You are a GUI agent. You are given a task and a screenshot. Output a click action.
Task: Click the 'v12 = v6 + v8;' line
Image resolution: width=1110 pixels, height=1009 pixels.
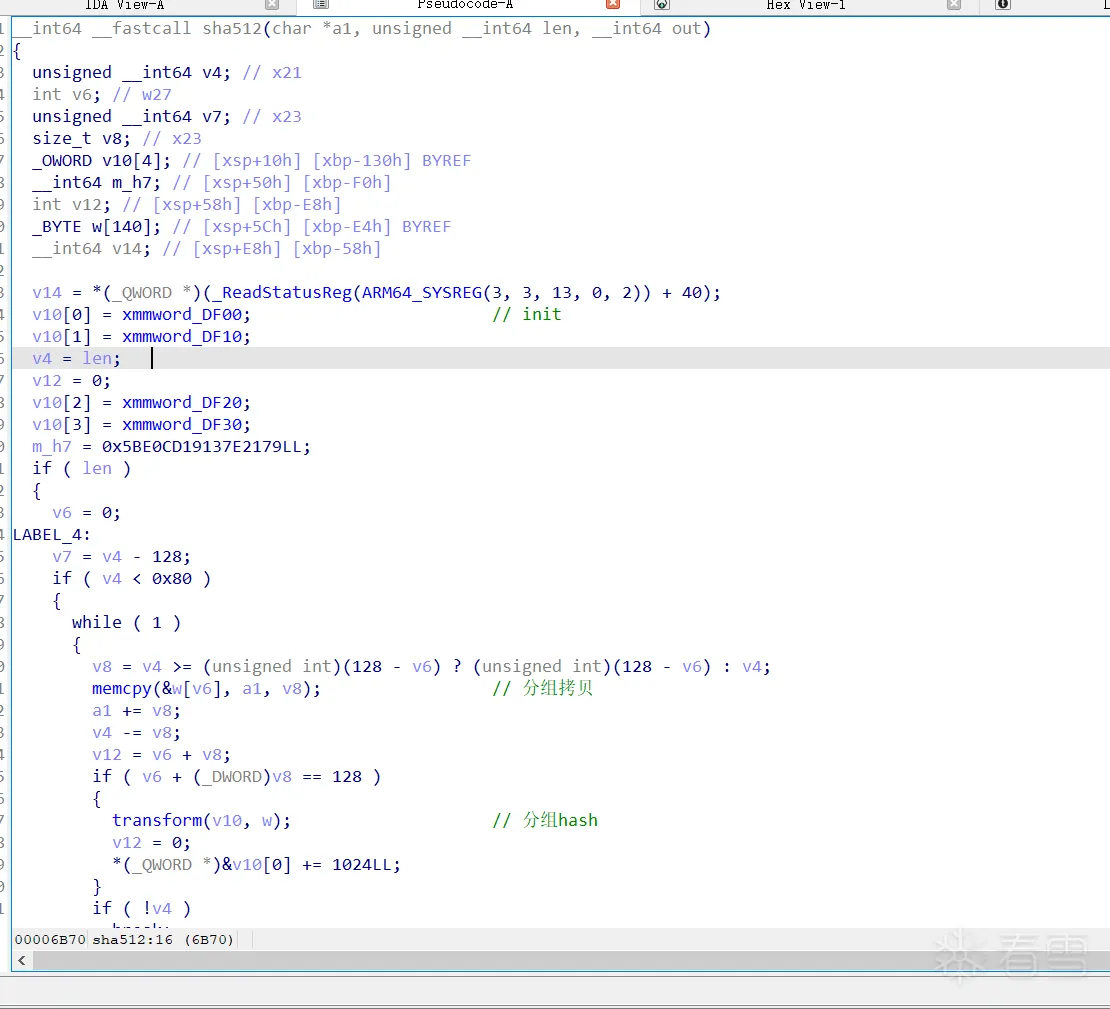[161, 754]
